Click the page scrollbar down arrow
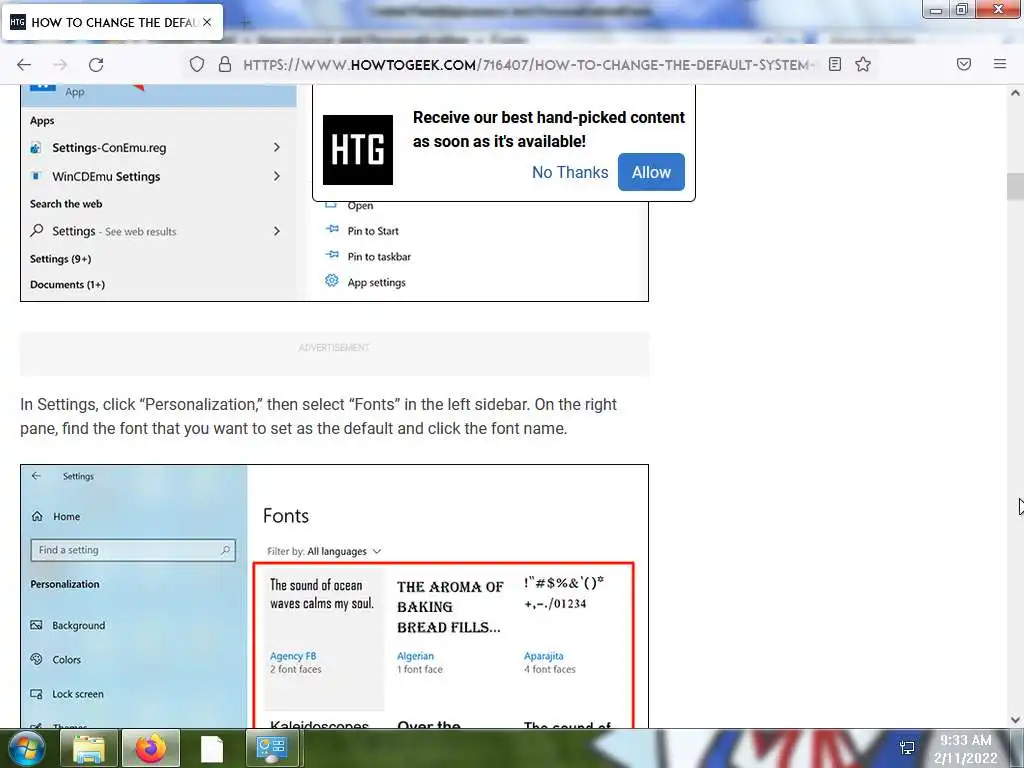 coord(1015,720)
